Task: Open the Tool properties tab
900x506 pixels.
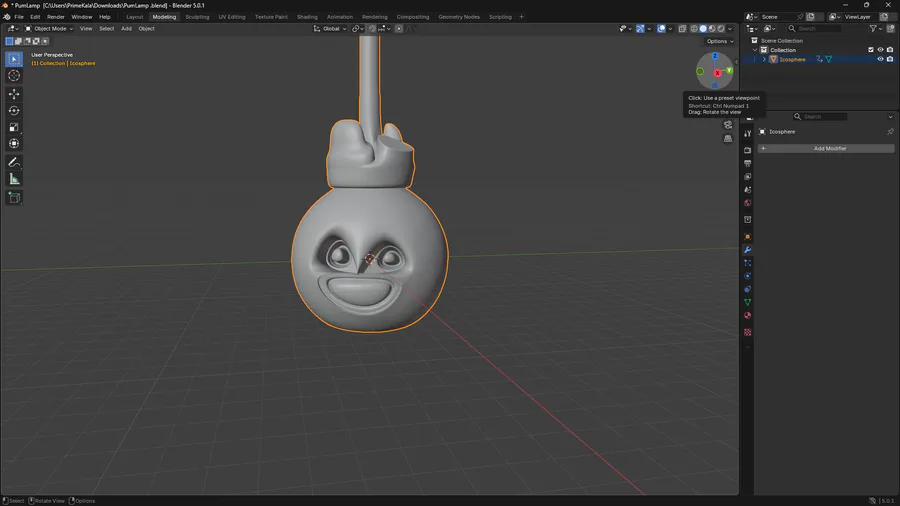Action: click(747, 134)
